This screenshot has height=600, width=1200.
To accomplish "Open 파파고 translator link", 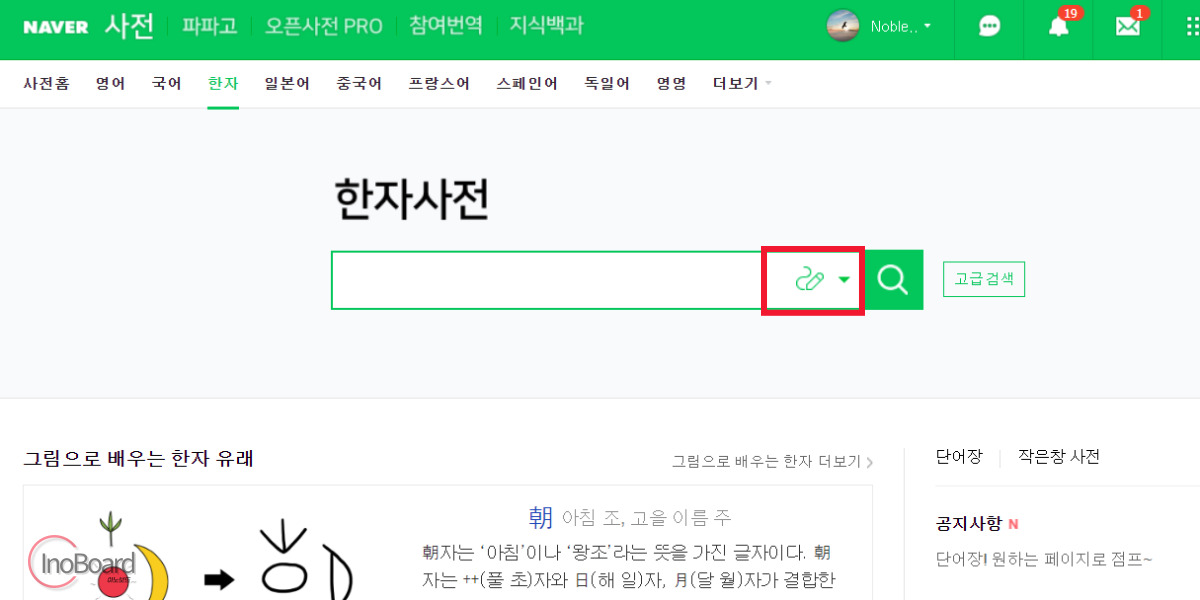I will click(210, 26).
